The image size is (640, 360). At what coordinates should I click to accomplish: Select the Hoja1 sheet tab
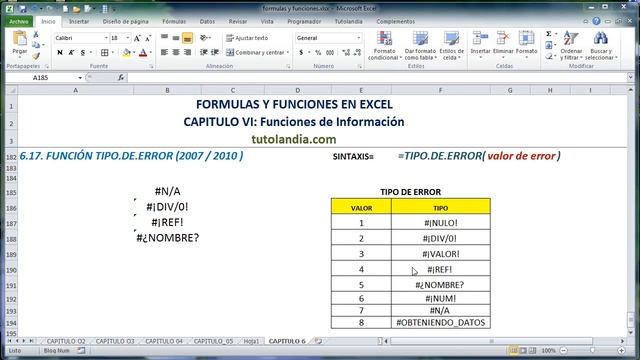pos(251,341)
